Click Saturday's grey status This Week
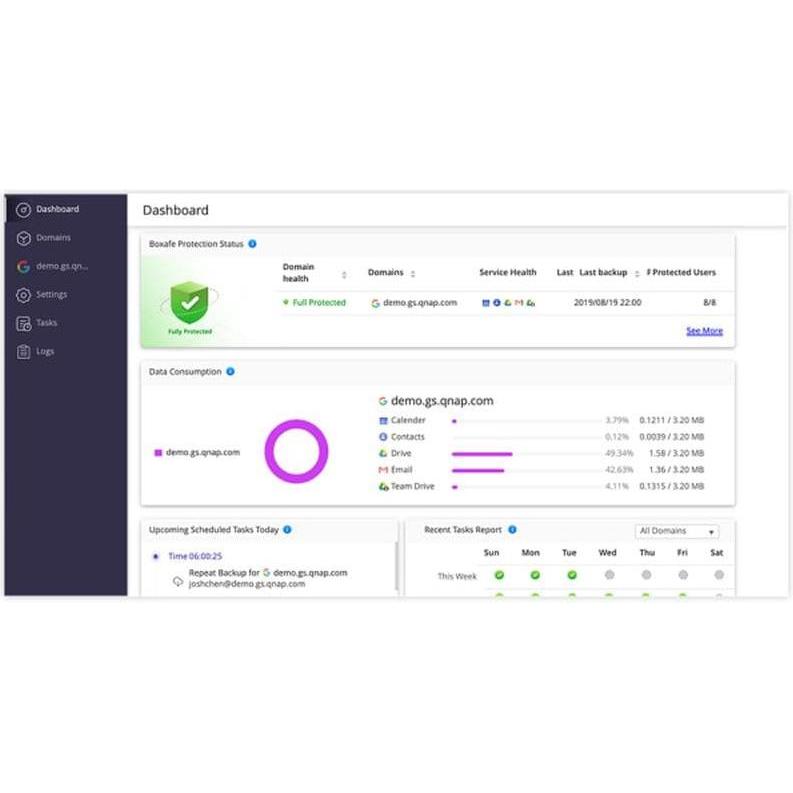Image resolution: width=793 pixels, height=793 pixels. [719, 575]
